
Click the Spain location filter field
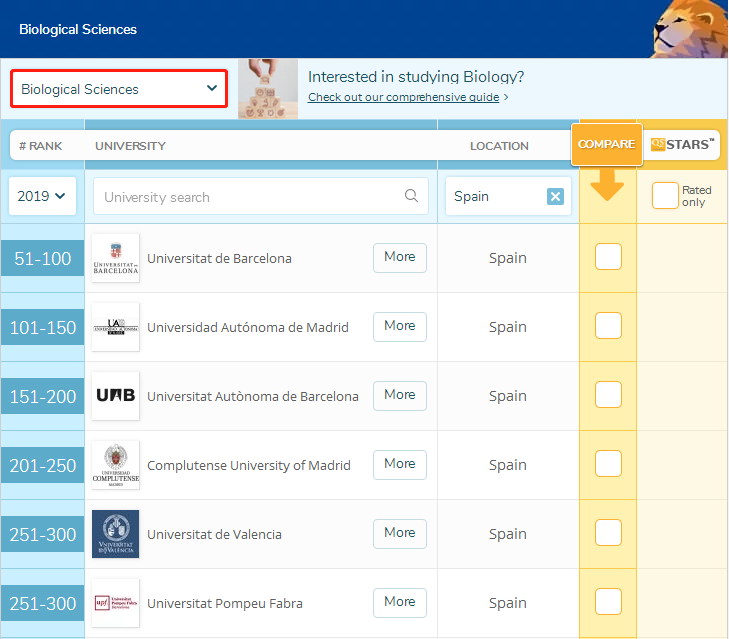508,196
